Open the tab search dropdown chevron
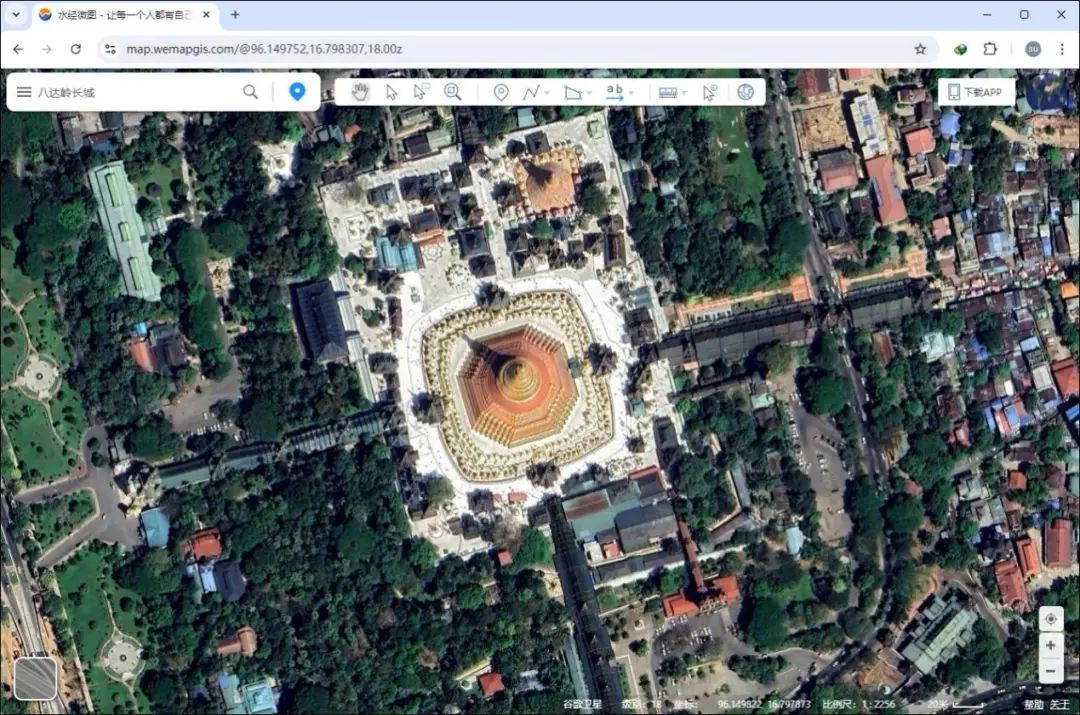The image size is (1080, 715). [x=16, y=14]
